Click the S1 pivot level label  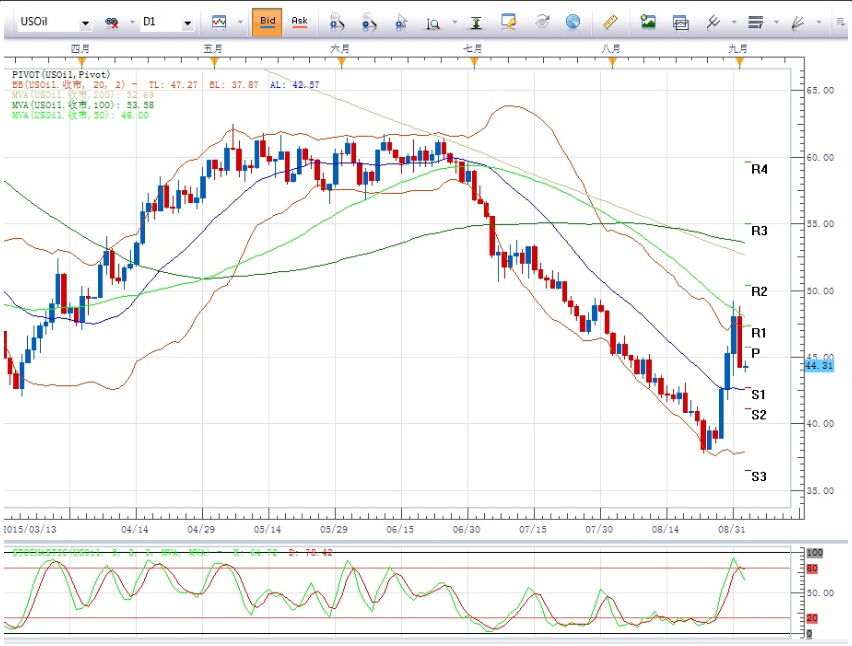point(758,394)
